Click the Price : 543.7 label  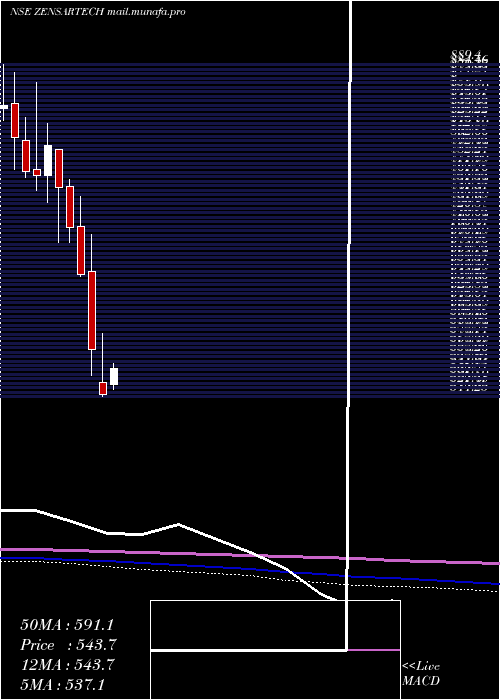[69, 645]
